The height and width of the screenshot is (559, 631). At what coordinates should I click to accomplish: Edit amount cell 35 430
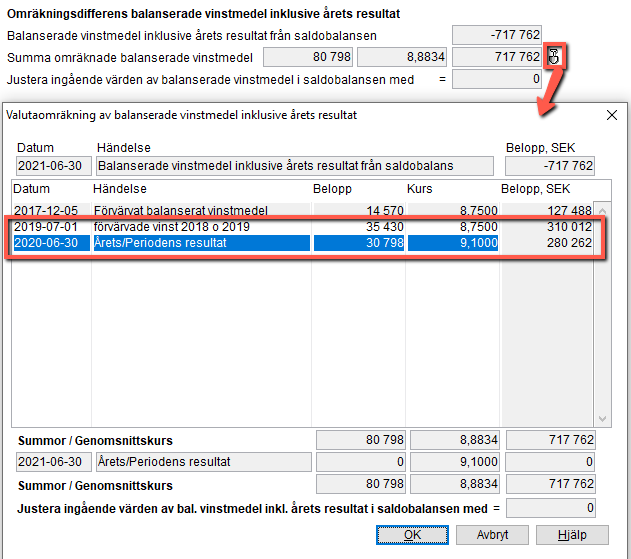359,227
